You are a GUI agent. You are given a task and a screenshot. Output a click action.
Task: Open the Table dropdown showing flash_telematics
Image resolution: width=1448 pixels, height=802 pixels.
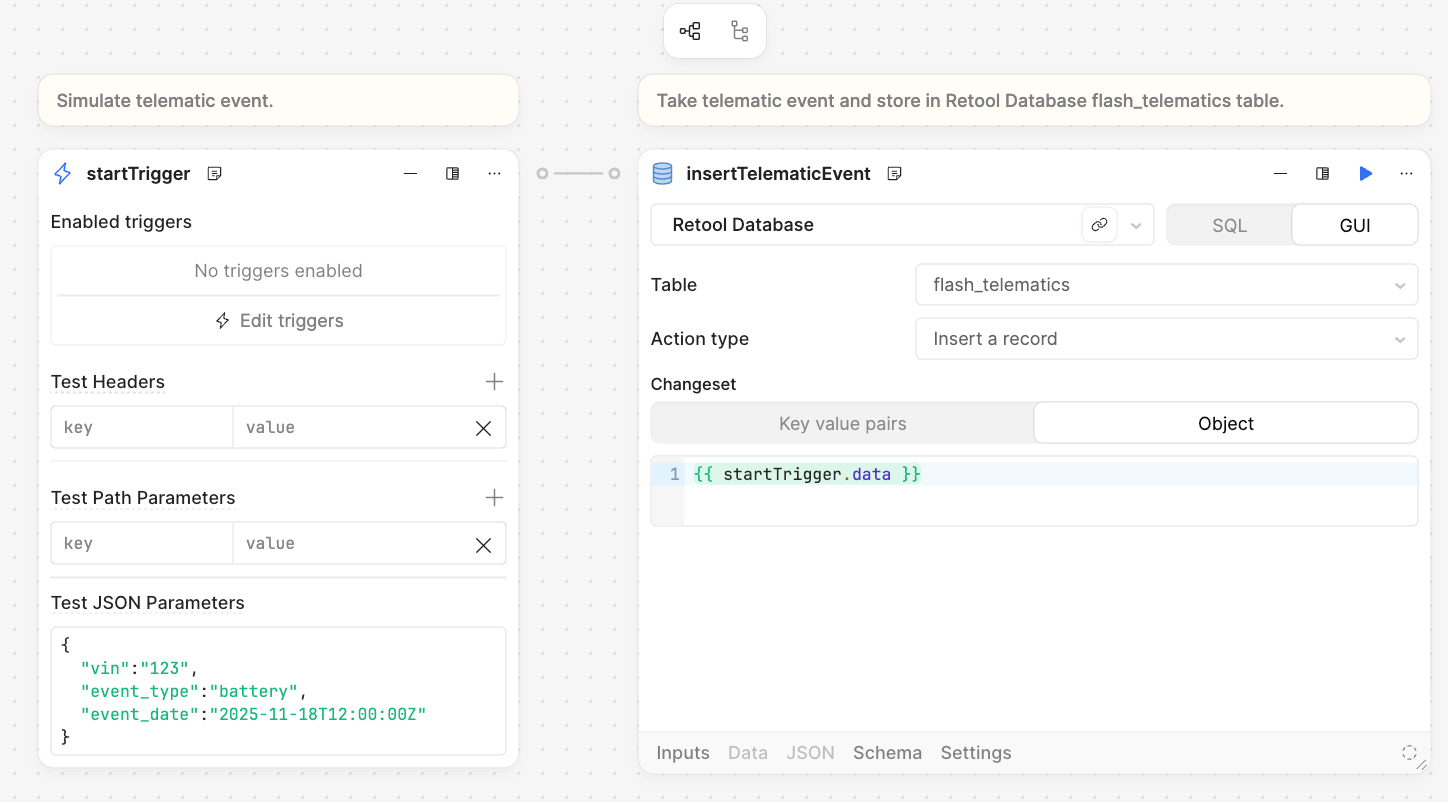[x=1166, y=285]
